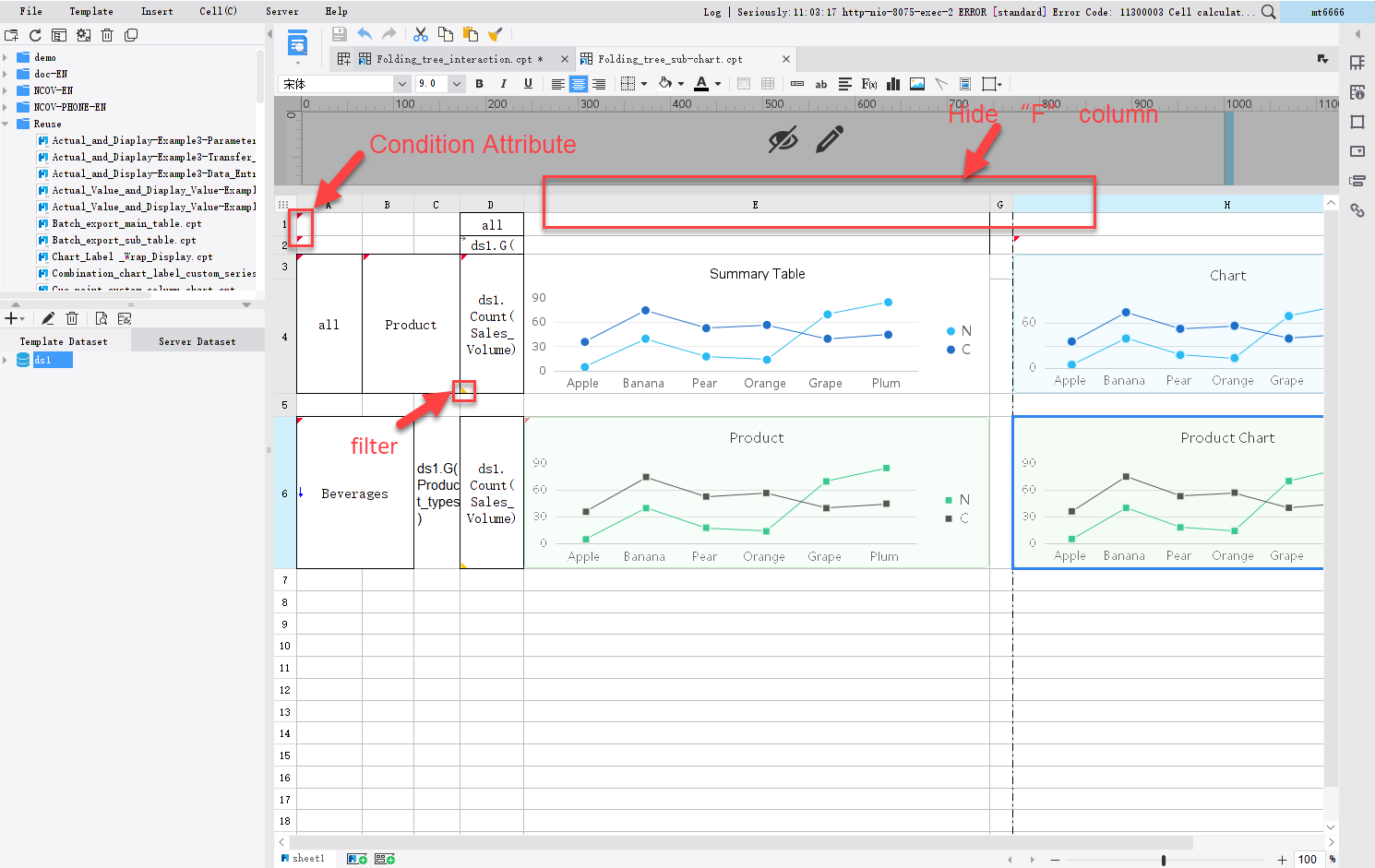1375x868 pixels.
Task: Open the fill color dropdown arrow
Action: tap(681, 84)
